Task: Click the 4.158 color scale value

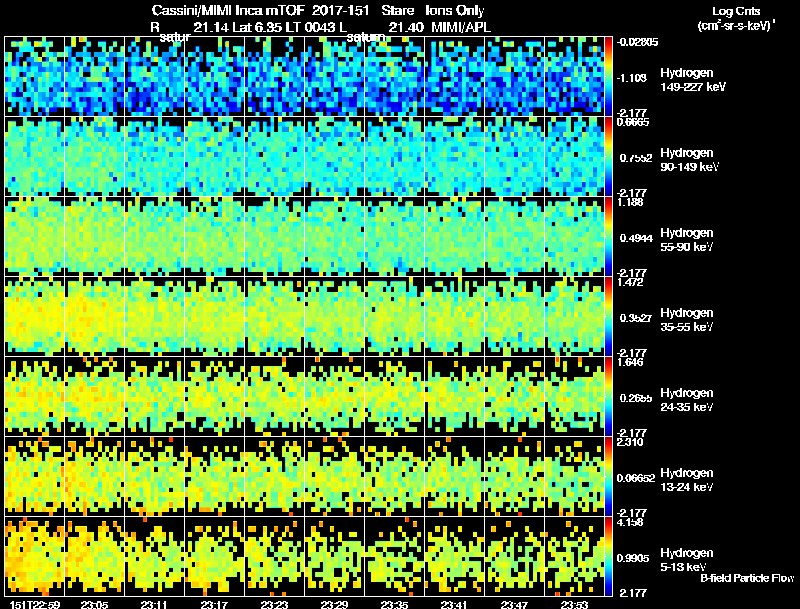Action: pos(630,522)
